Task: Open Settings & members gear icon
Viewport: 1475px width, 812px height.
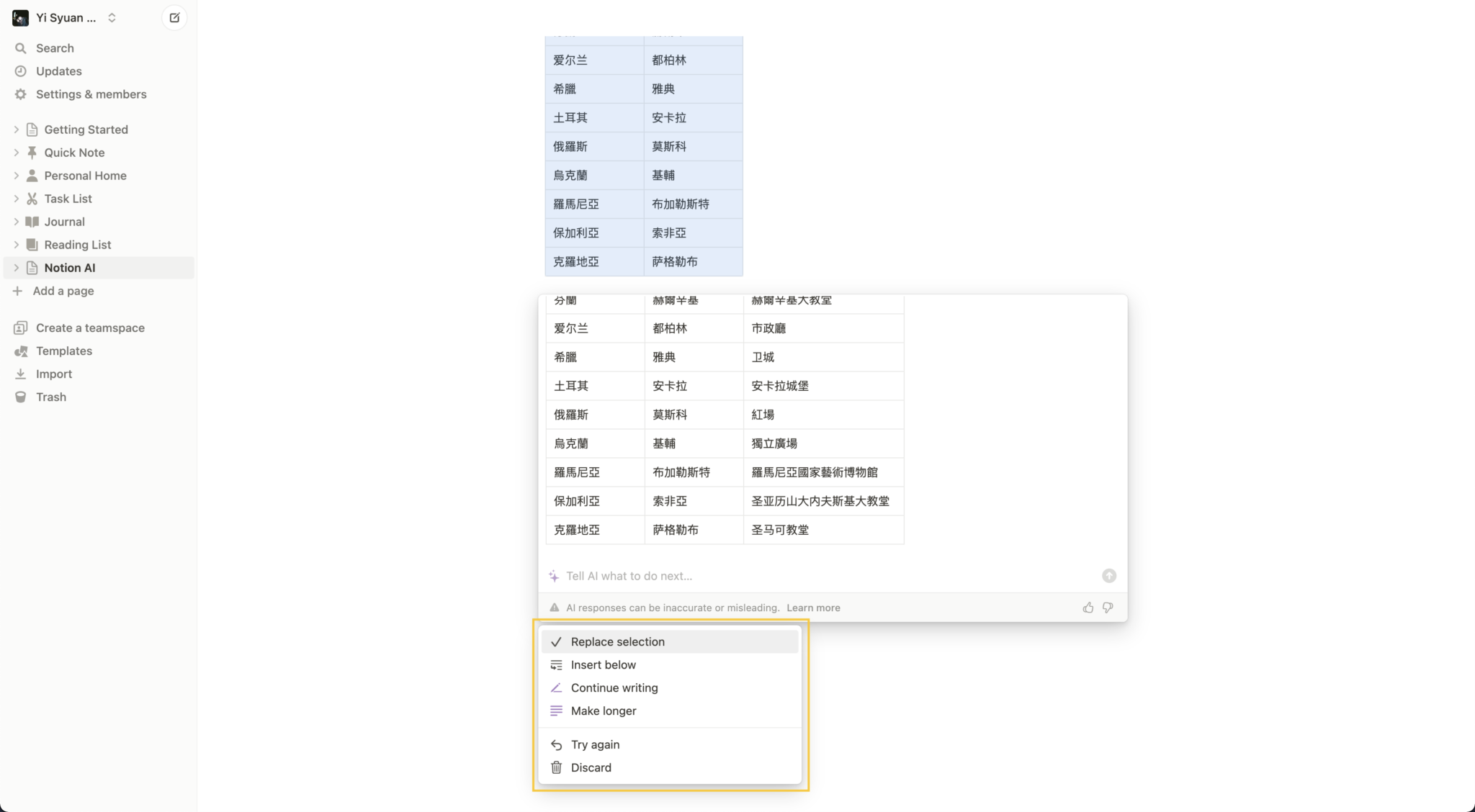Action: tap(21, 94)
